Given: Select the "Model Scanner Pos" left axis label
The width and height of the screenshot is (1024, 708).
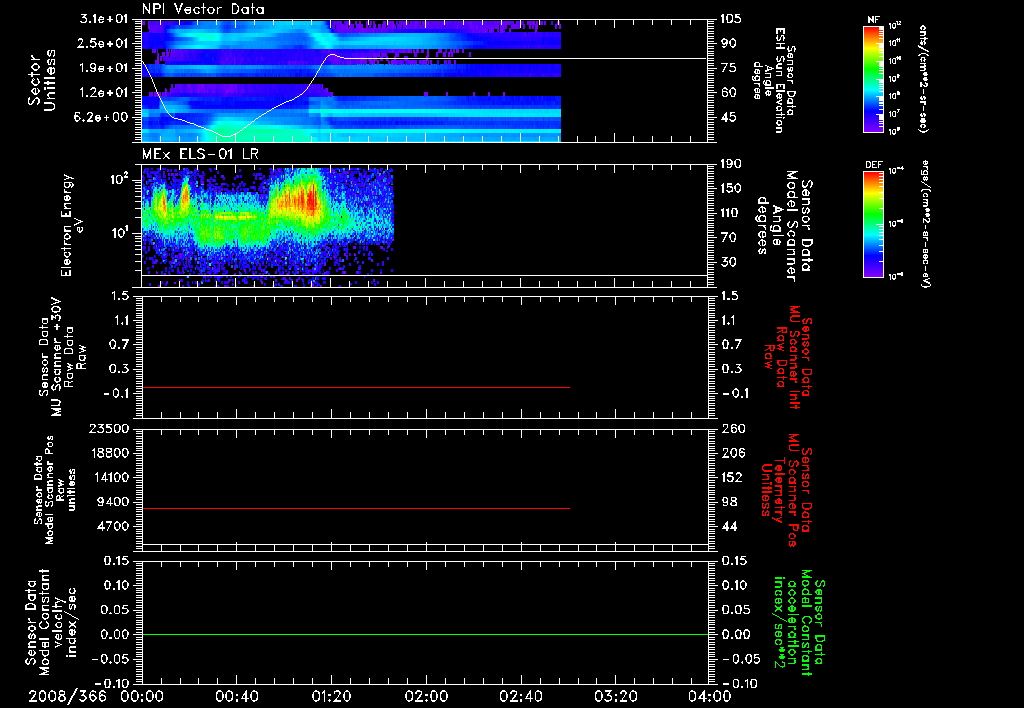Looking at the screenshot, I should [56, 490].
